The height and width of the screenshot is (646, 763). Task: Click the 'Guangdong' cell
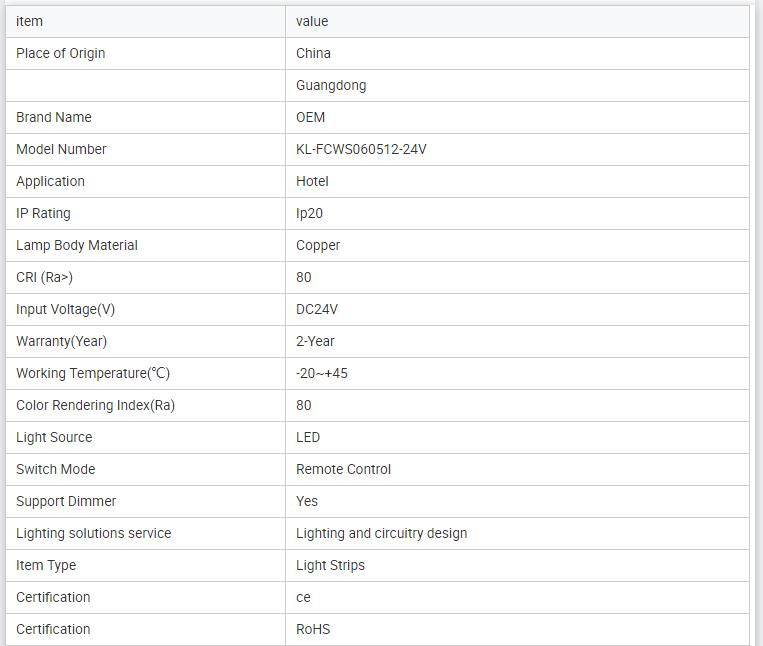[x=331, y=85]
